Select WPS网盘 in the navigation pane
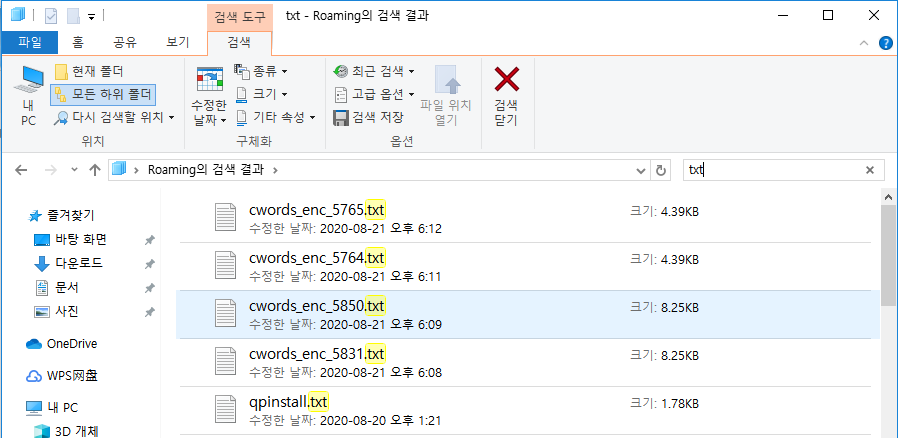The height and width of the screenshot is (438, 898). tap(62, 376)
